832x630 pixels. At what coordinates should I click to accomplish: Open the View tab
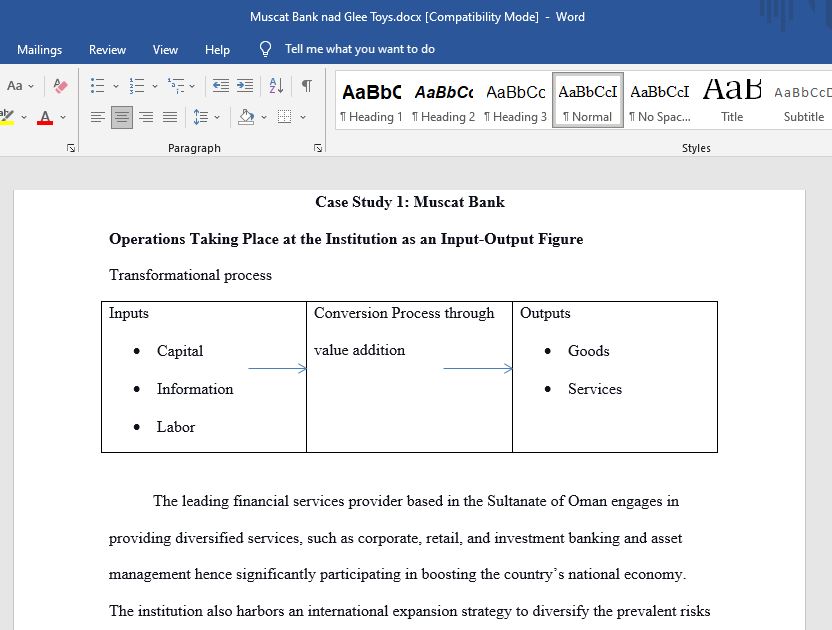click(165, 49)
